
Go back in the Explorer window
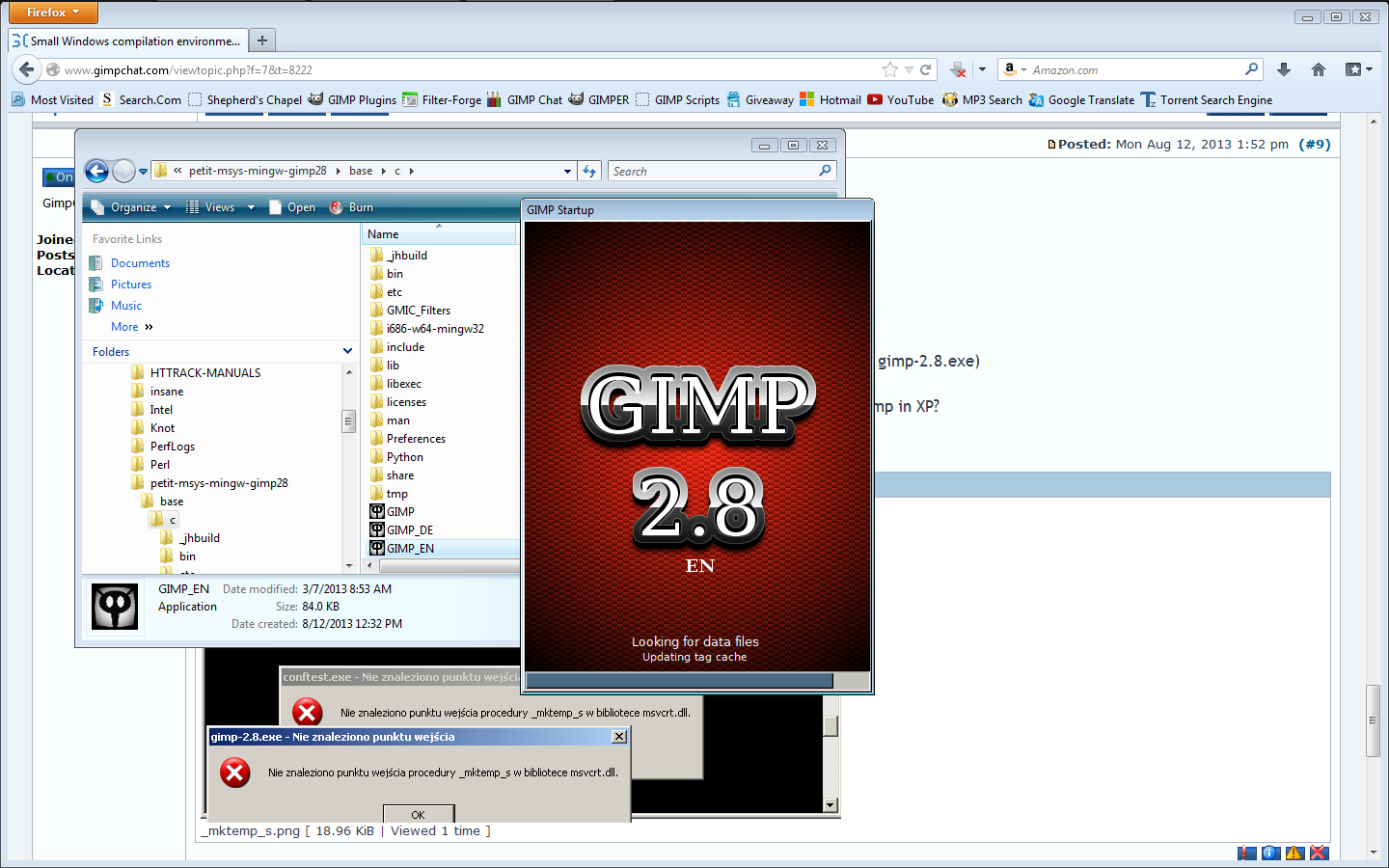(x=96, y=171)
